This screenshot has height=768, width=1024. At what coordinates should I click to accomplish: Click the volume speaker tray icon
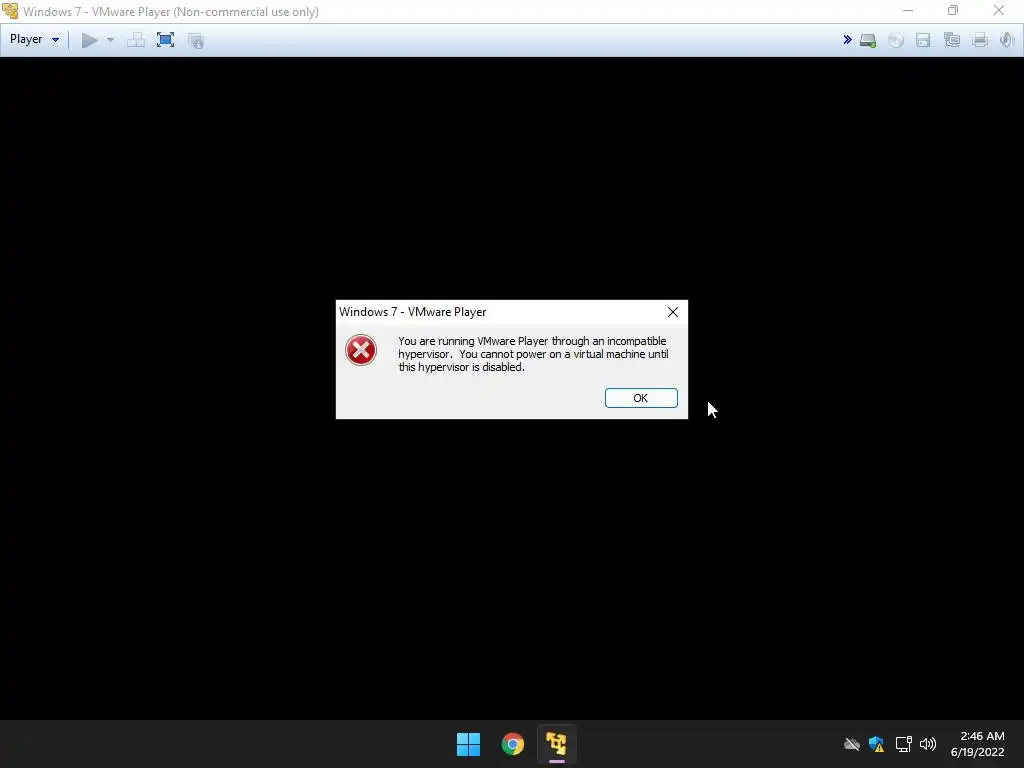point(927,744)
